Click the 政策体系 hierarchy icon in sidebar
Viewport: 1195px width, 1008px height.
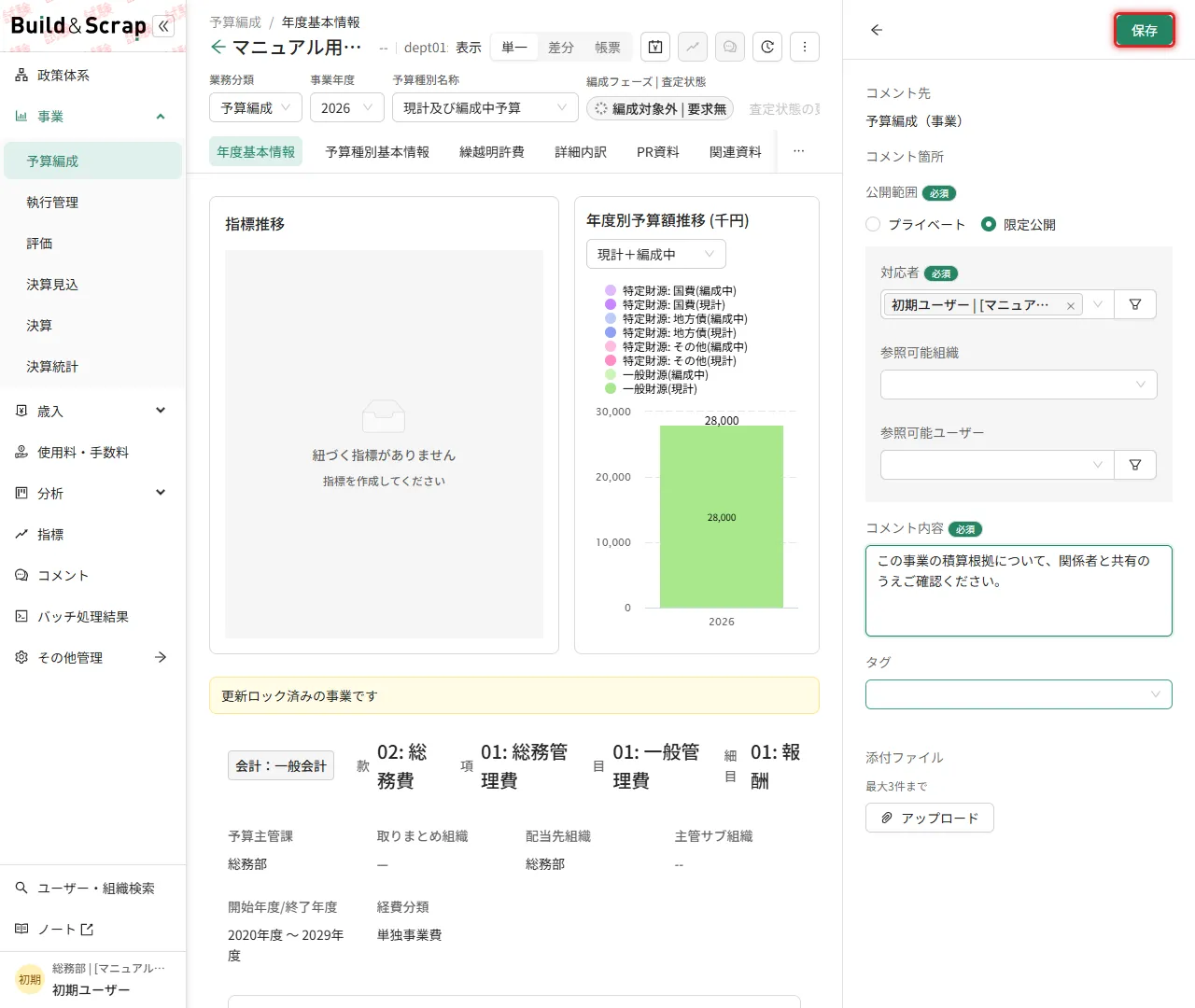[21, 76]
